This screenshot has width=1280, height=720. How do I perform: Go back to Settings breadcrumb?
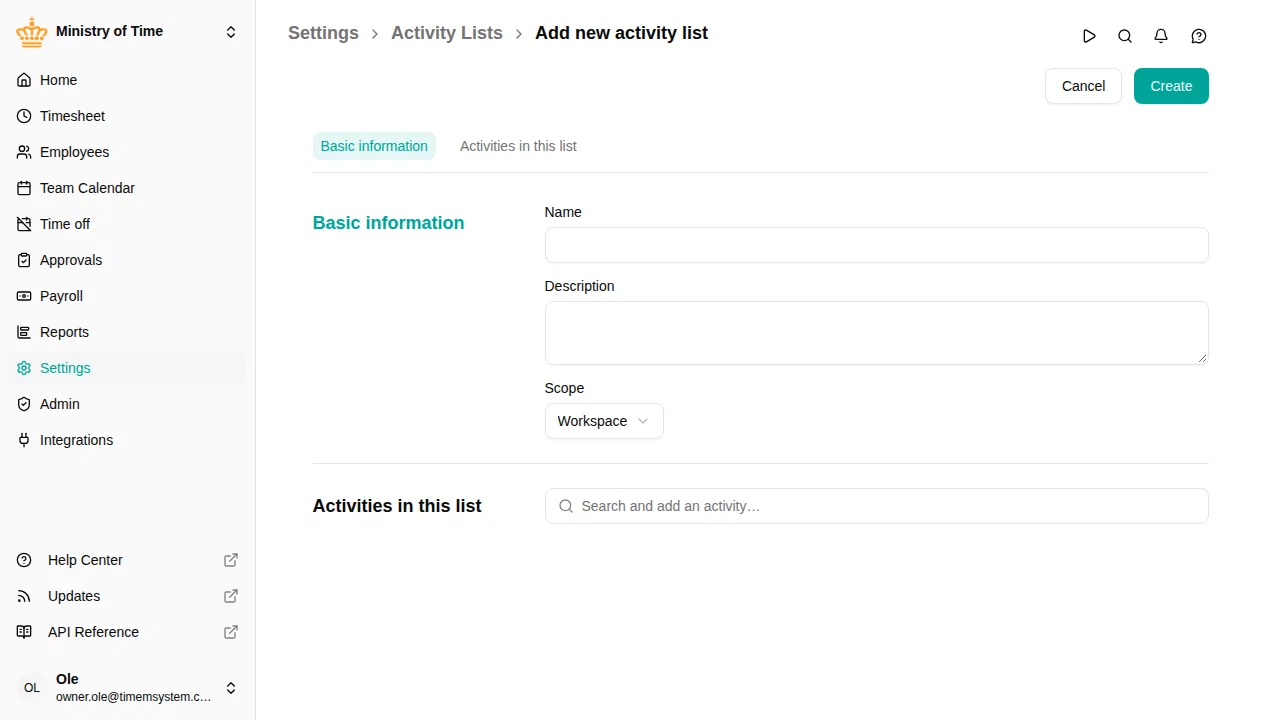click(323, 33)
